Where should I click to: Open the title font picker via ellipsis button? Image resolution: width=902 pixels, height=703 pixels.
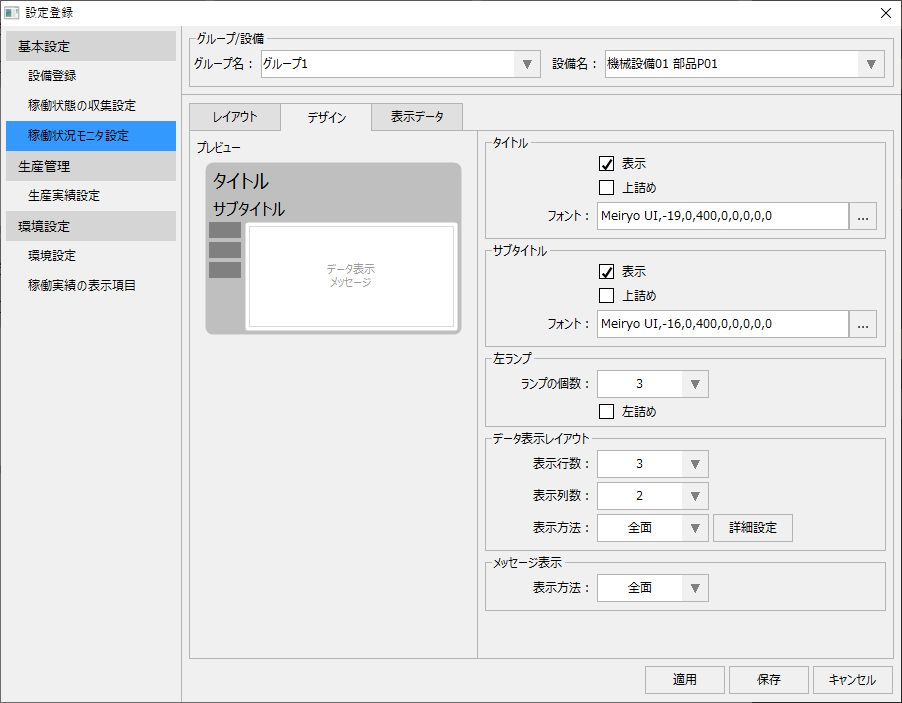tap(862, 214)
